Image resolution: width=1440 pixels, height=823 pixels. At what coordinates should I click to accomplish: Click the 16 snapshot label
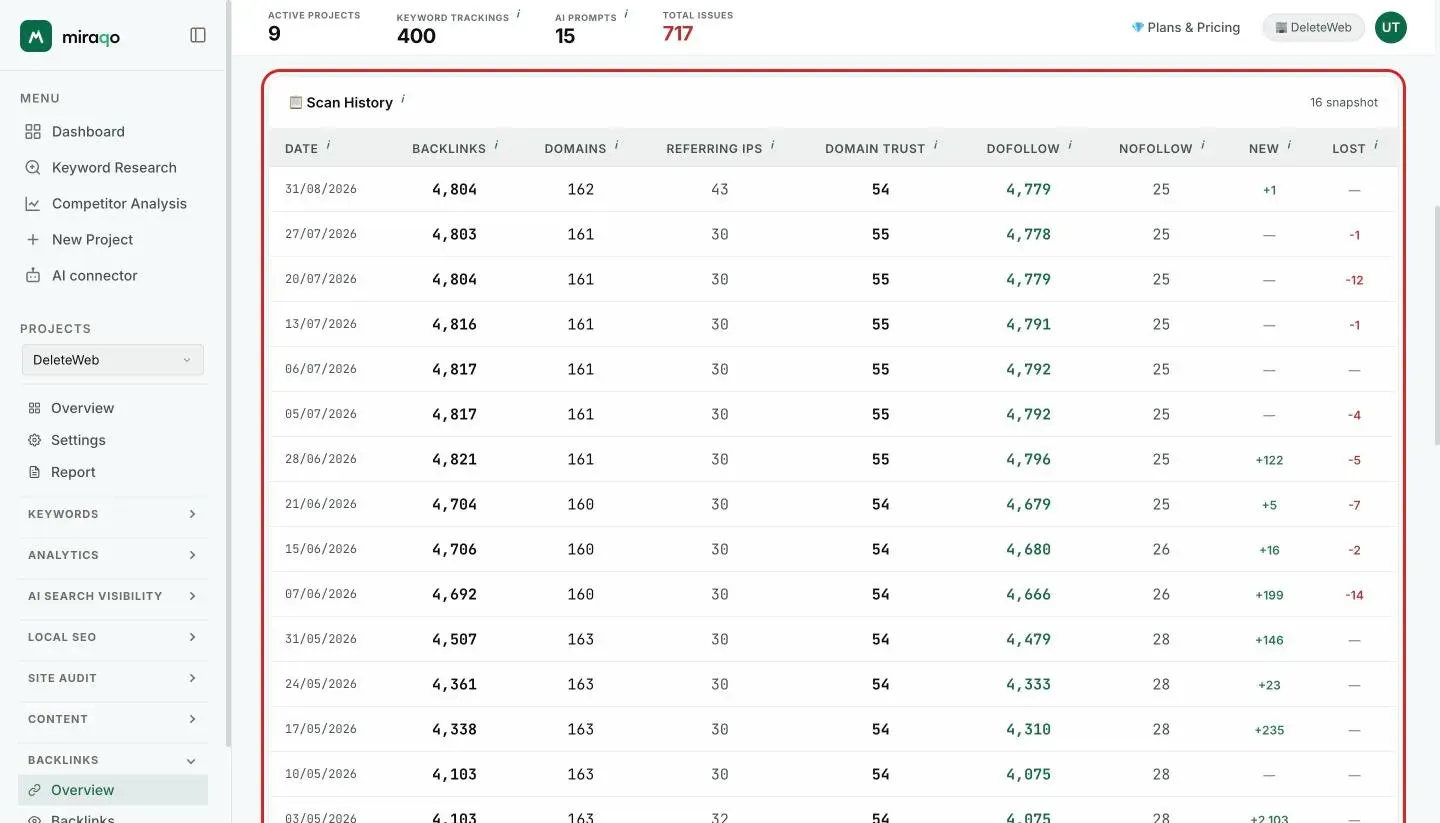(x=1344, y=103)
